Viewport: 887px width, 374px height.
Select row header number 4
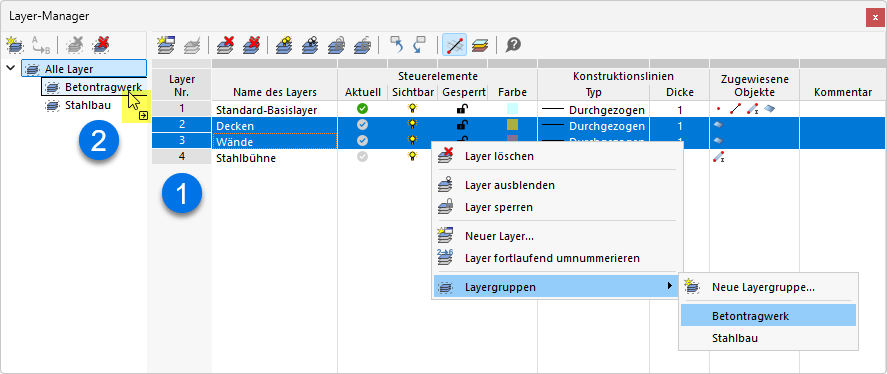click(x=182, y=157)
